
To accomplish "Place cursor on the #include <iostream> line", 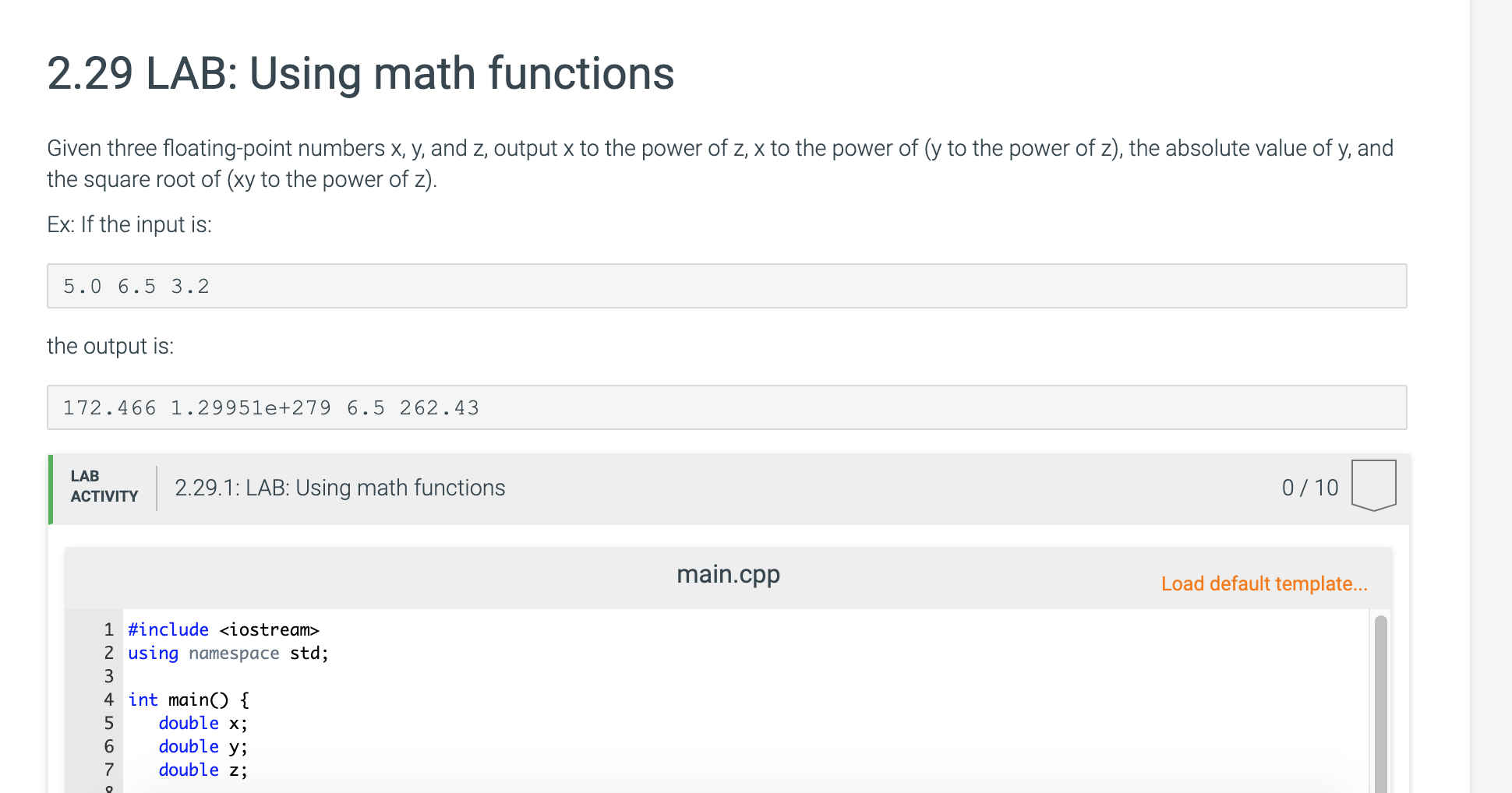I will click(224, 629).
